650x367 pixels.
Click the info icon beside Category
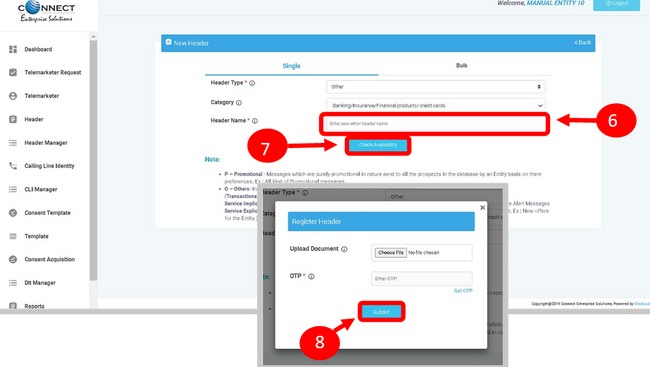(x=239, y=102)
